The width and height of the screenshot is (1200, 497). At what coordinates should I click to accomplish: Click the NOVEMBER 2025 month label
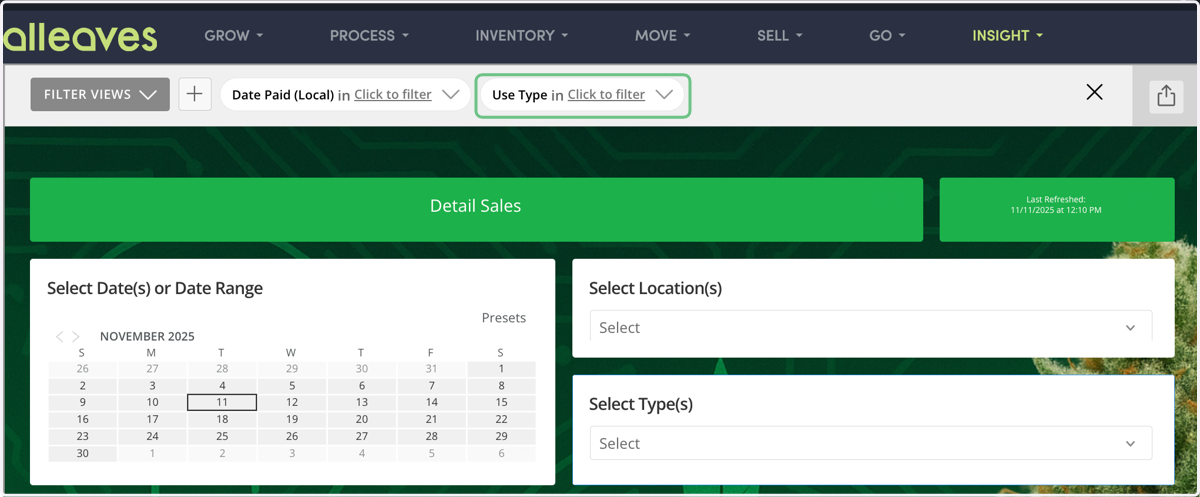click(147, 337)
